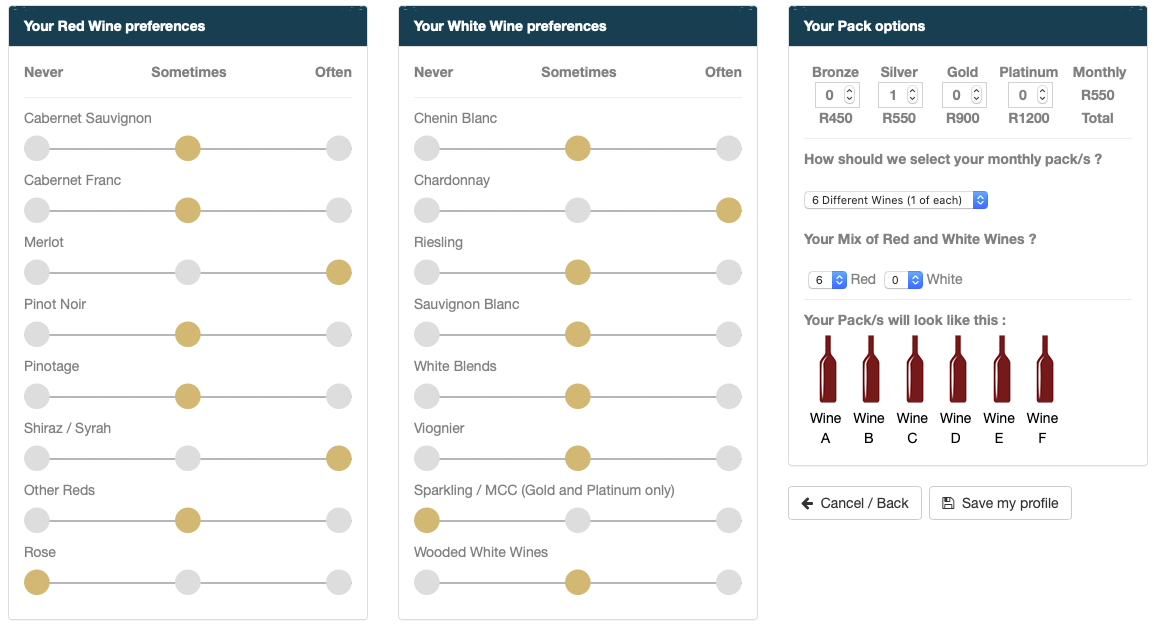Set Chardonnay preference to Sometimes
The image size is (1154, 627).
[578, 211]
